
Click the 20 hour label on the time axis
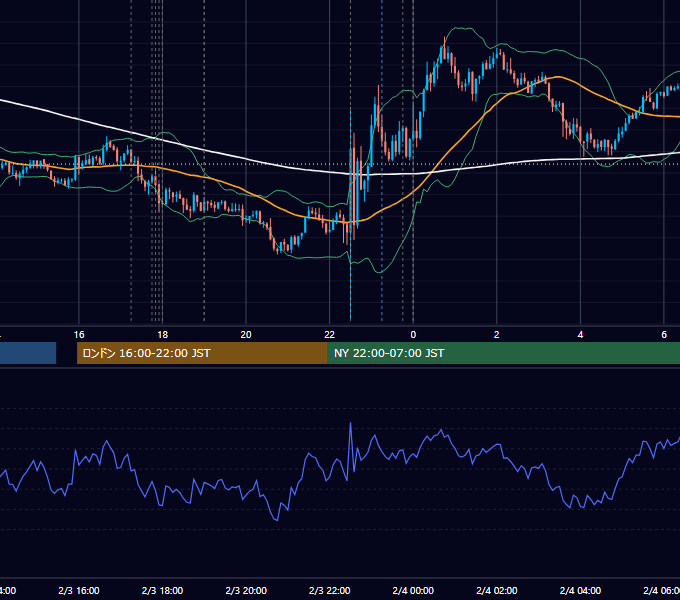pos(246,335)
